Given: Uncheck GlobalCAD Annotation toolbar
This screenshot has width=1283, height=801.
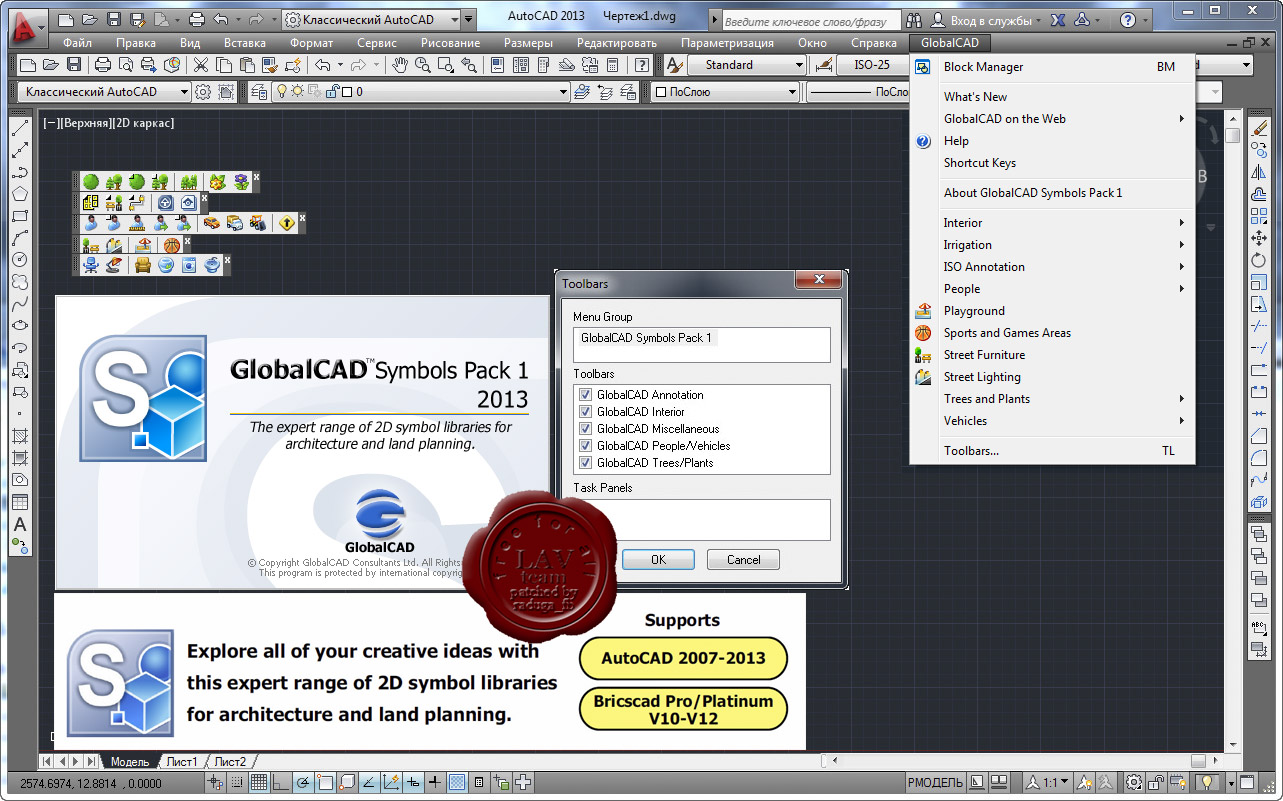Looking at the screenshot, I should [586, 395].
